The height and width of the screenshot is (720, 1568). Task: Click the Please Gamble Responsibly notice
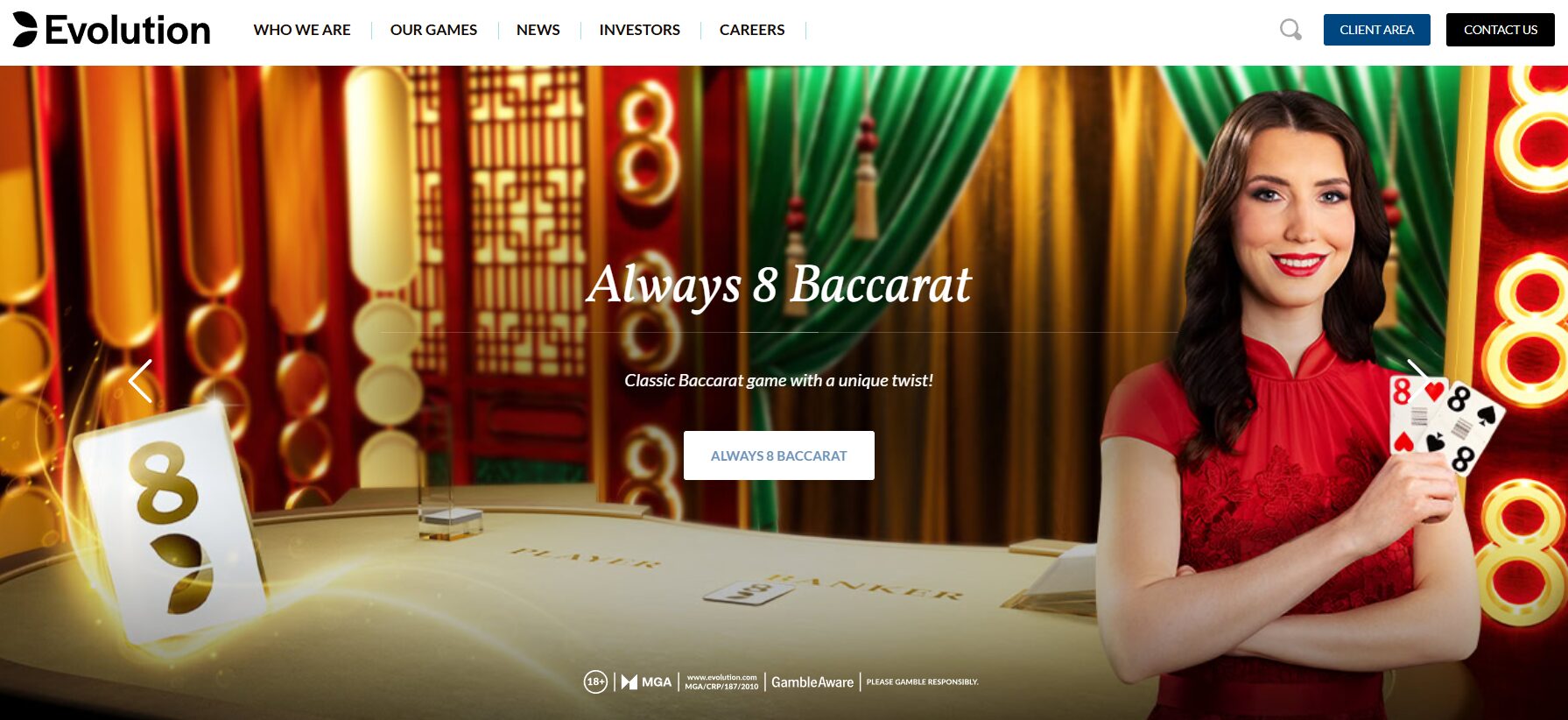[923, 681]
